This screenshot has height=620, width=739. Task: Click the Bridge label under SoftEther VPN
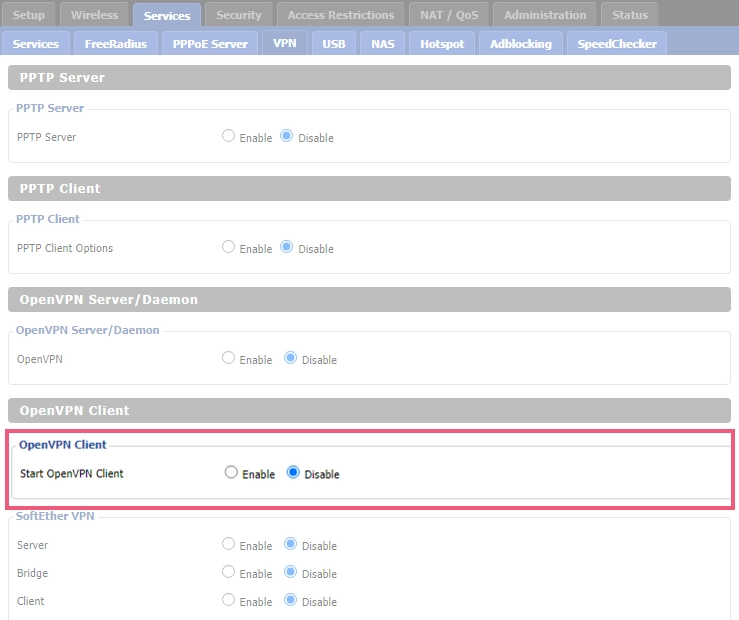[x=32, y=573]
